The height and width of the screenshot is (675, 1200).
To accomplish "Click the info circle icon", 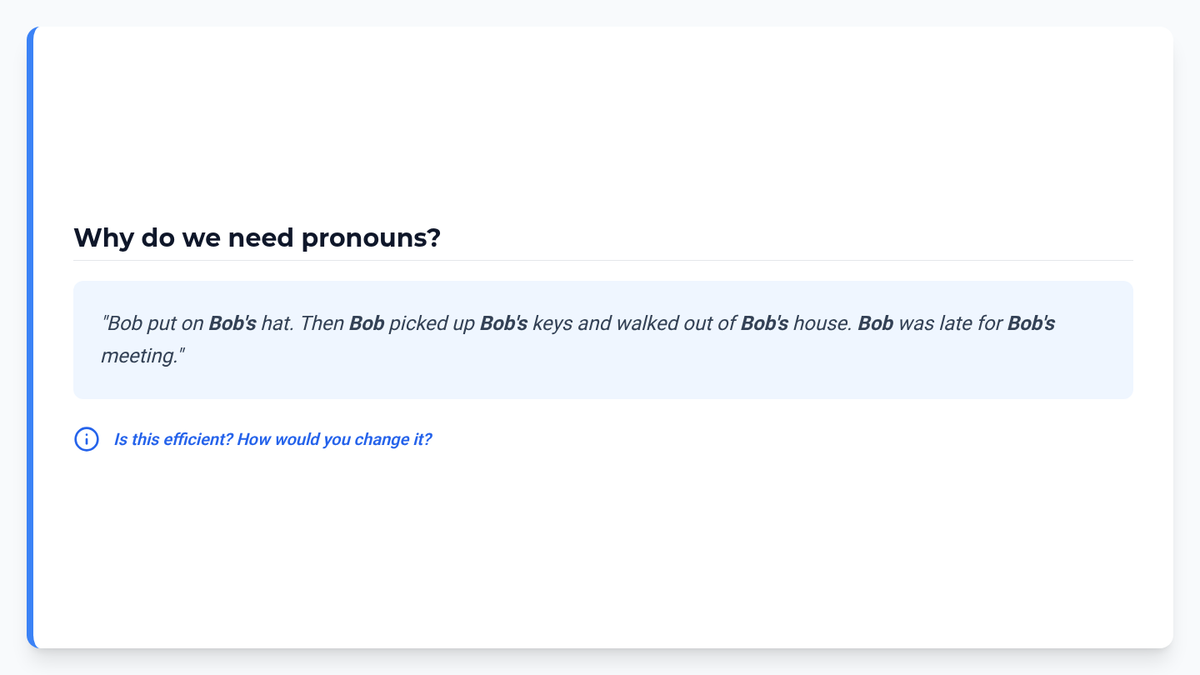I will 87,439.
